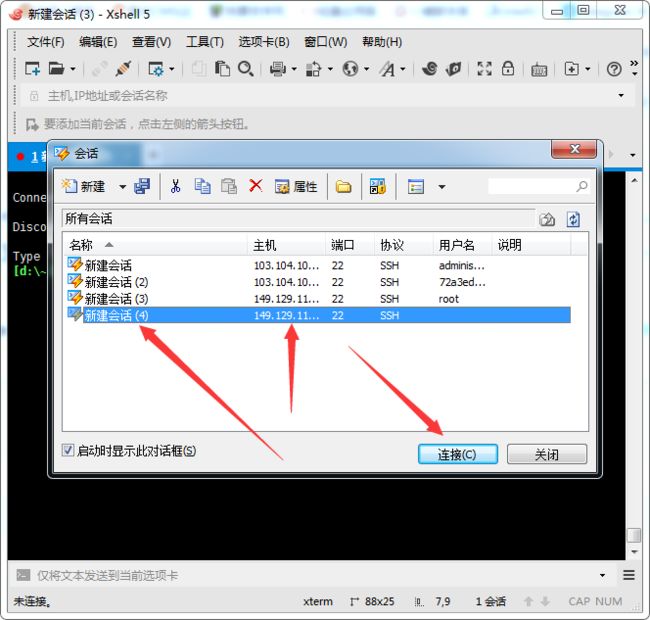The height and width of the screenshot is (620, 650).
Task: Click the go up folder icon beside path
Action: (x=547, y=219)
